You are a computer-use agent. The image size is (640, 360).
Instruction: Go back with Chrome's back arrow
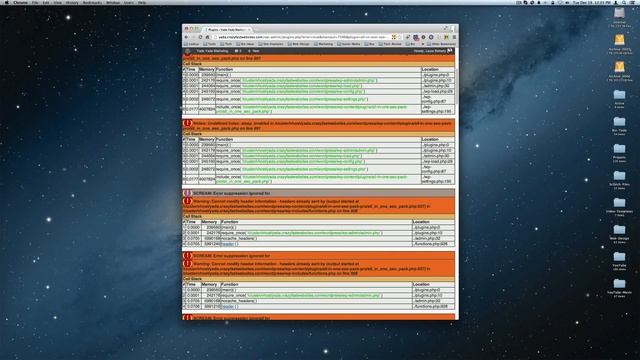tap(187, 37)
